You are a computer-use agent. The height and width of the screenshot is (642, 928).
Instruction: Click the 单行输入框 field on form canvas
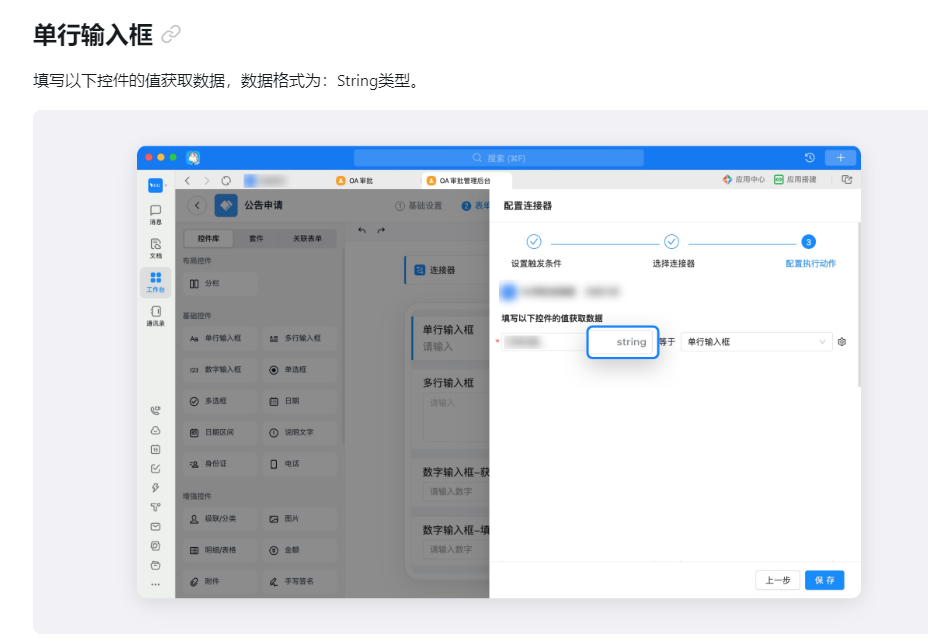450,338
